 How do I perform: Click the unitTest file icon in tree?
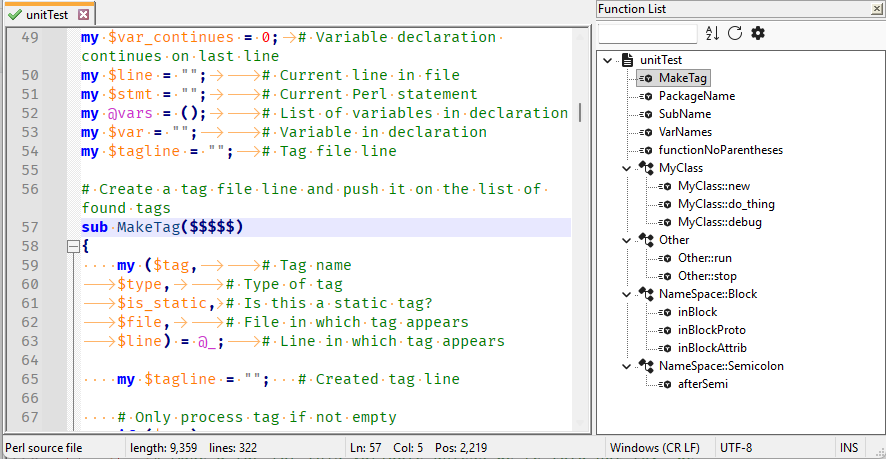[627, 60]
